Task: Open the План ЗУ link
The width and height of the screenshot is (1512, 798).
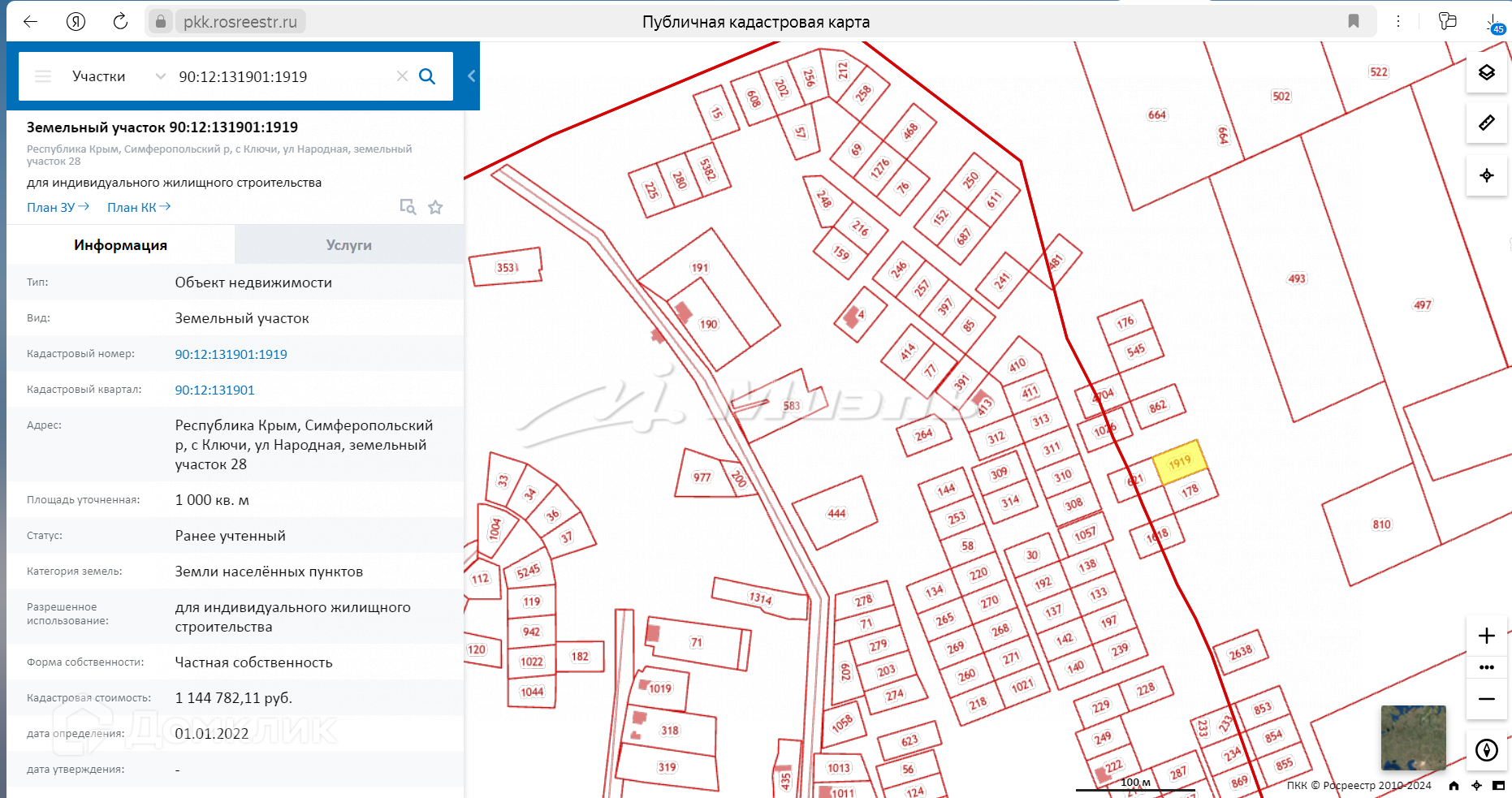Action: [x=58, y=208]
